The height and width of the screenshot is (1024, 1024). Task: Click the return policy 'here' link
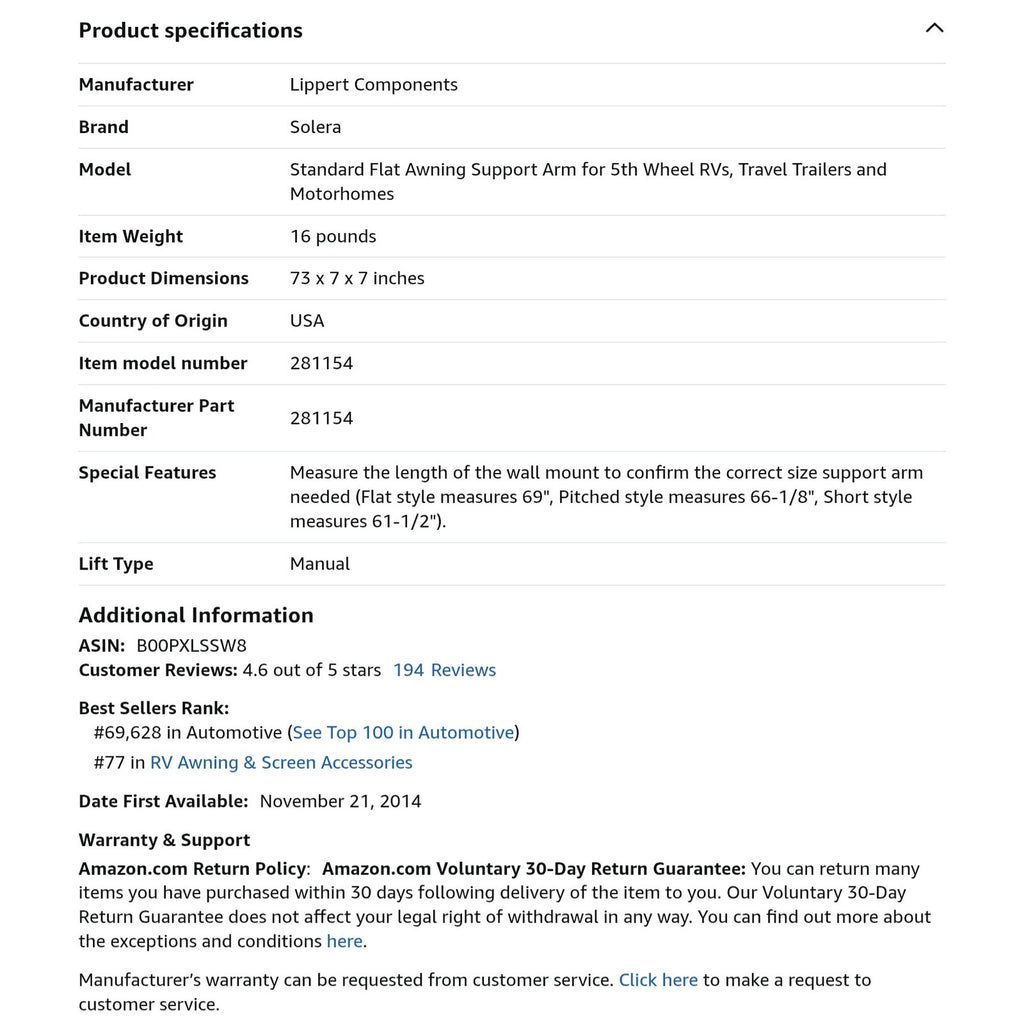[345, 941]
